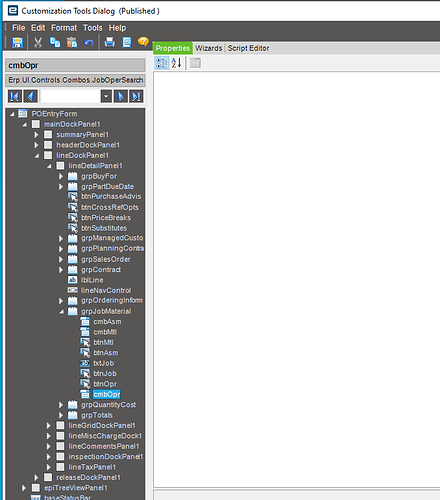Select the lineTaxPanel1 tree item
Screen dimensions: 440x500
tap(92, 467)
